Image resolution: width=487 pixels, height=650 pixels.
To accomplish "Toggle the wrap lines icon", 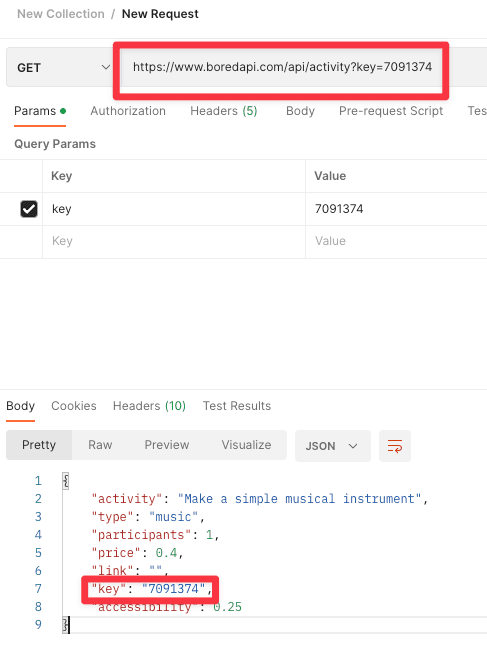I will 395,446.
